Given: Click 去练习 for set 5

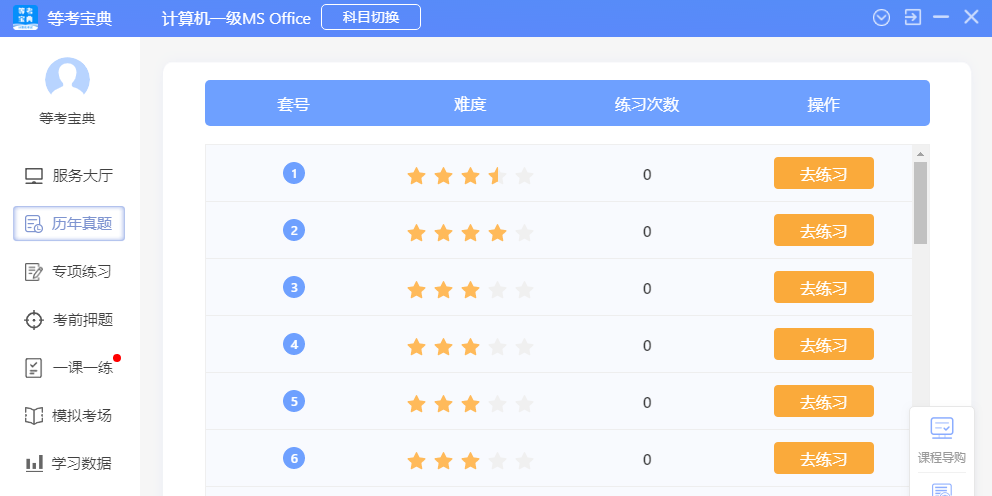Looking at the screenshot, I should 824,401.
